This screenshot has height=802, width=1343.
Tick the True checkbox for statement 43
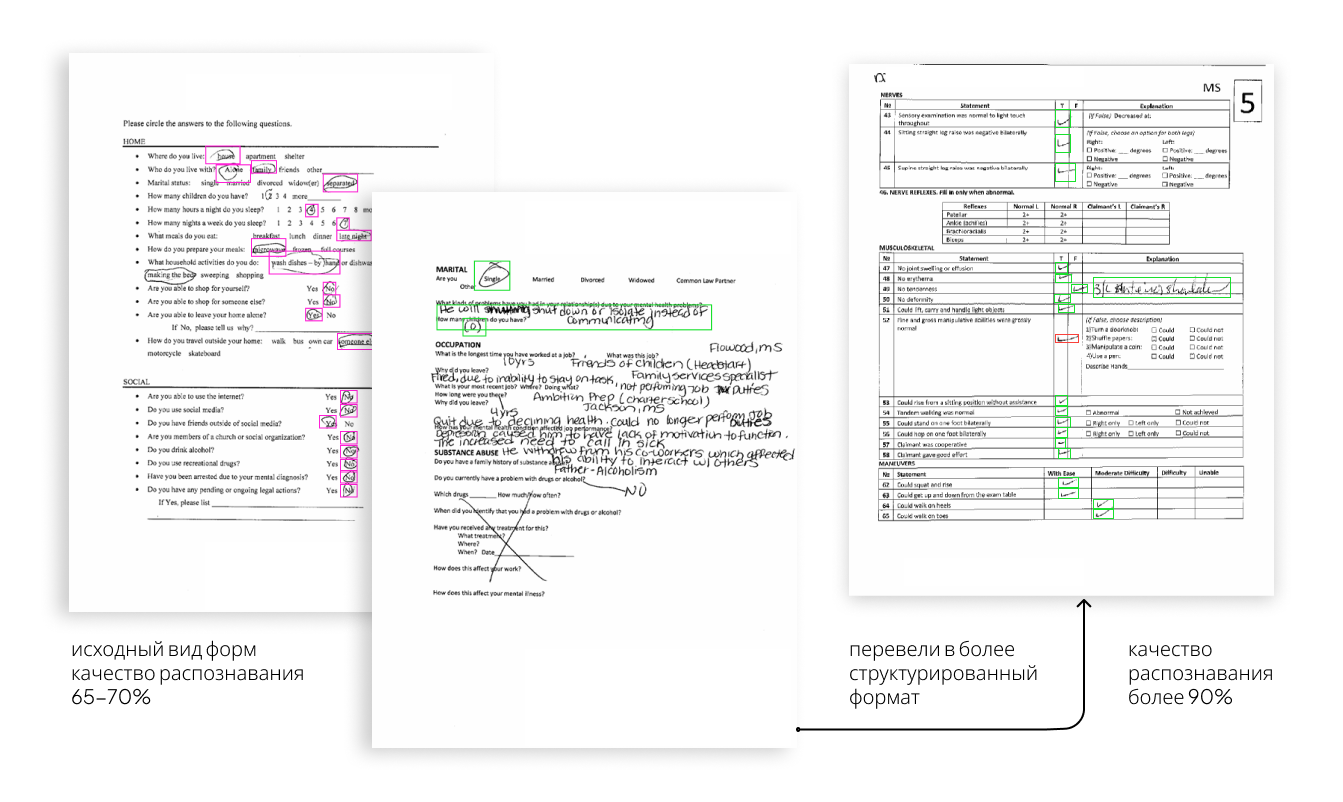[x=1063, y=119]
